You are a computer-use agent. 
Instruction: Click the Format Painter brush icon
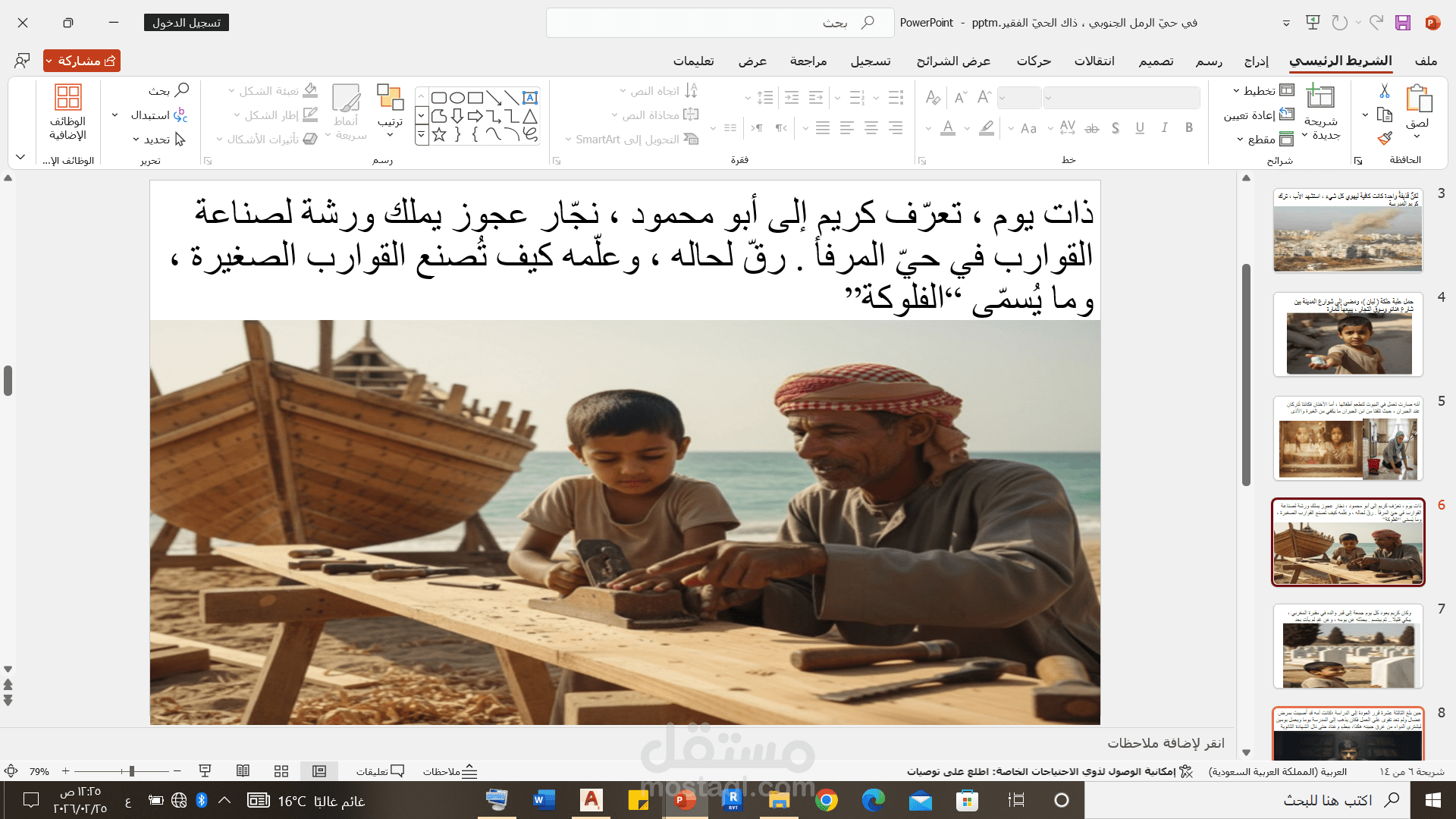tap(1384, 138)
